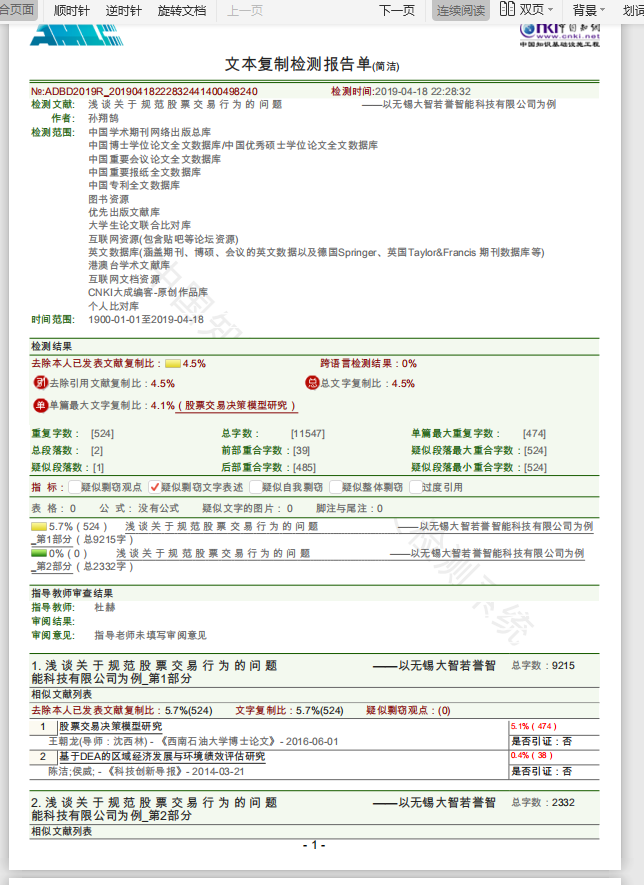Image resolution: width=644 pixels, height=885 pixels.
Task: Go to next page with 下一页
Action: [x=397, y=10]
